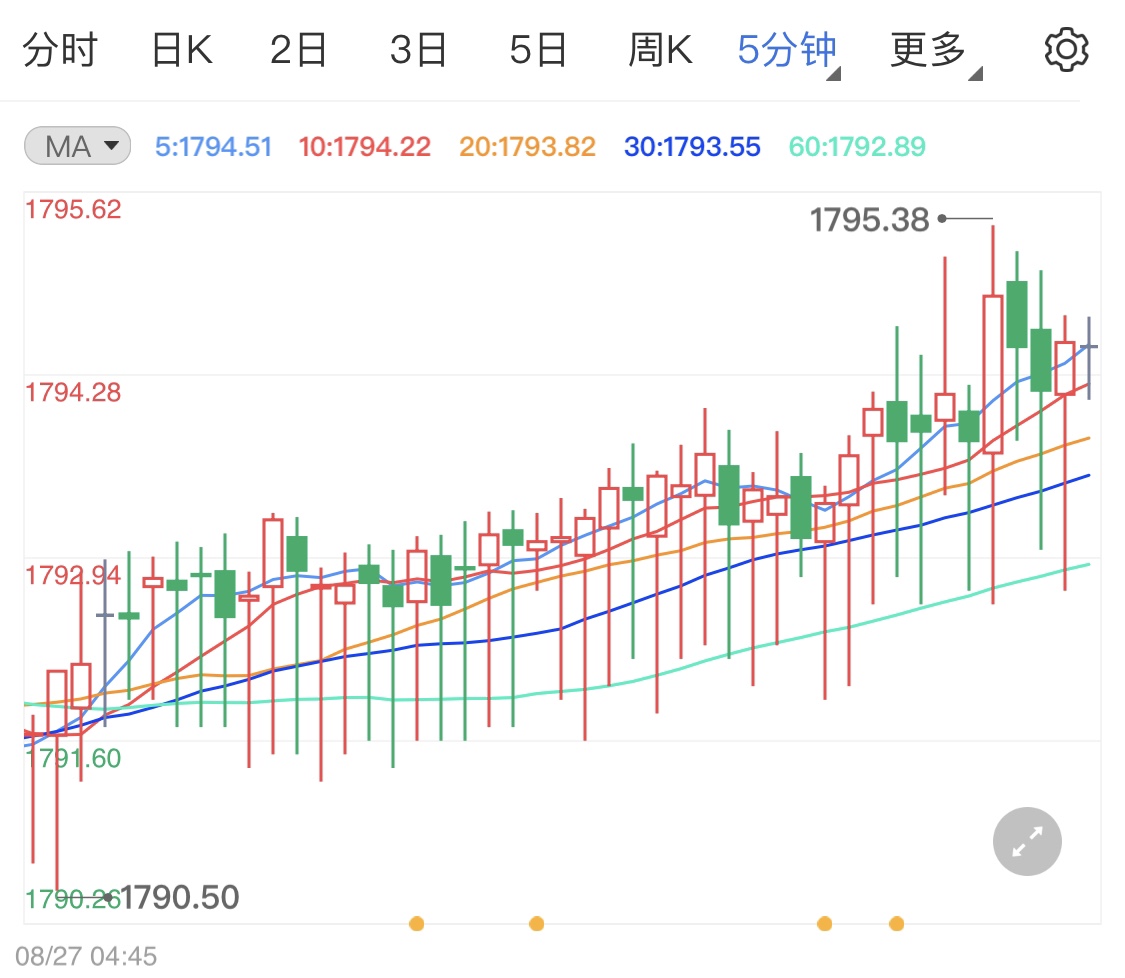
Task: Click the third orange event marker
Action: point(824,923)
